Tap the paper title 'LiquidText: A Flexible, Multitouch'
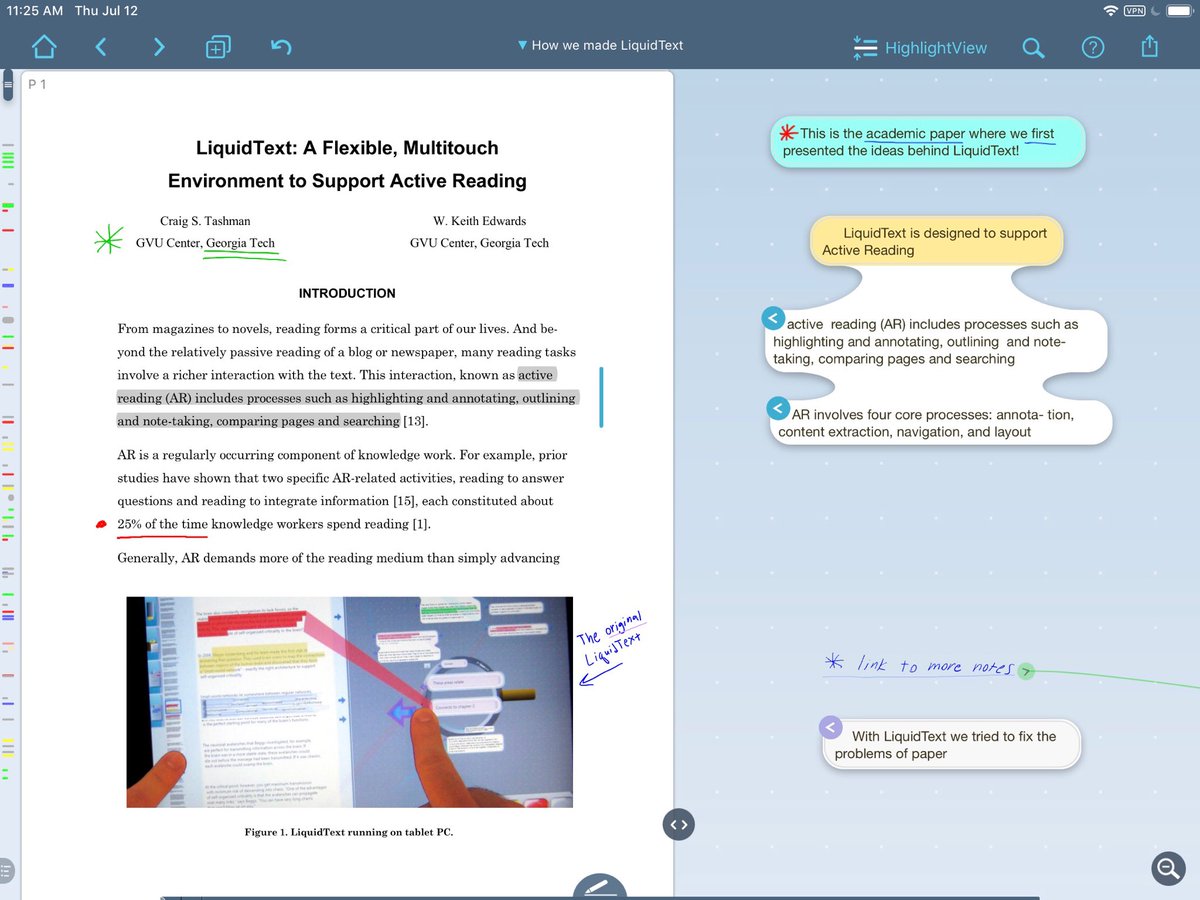1200x900 pixels. tap(347, 148)
